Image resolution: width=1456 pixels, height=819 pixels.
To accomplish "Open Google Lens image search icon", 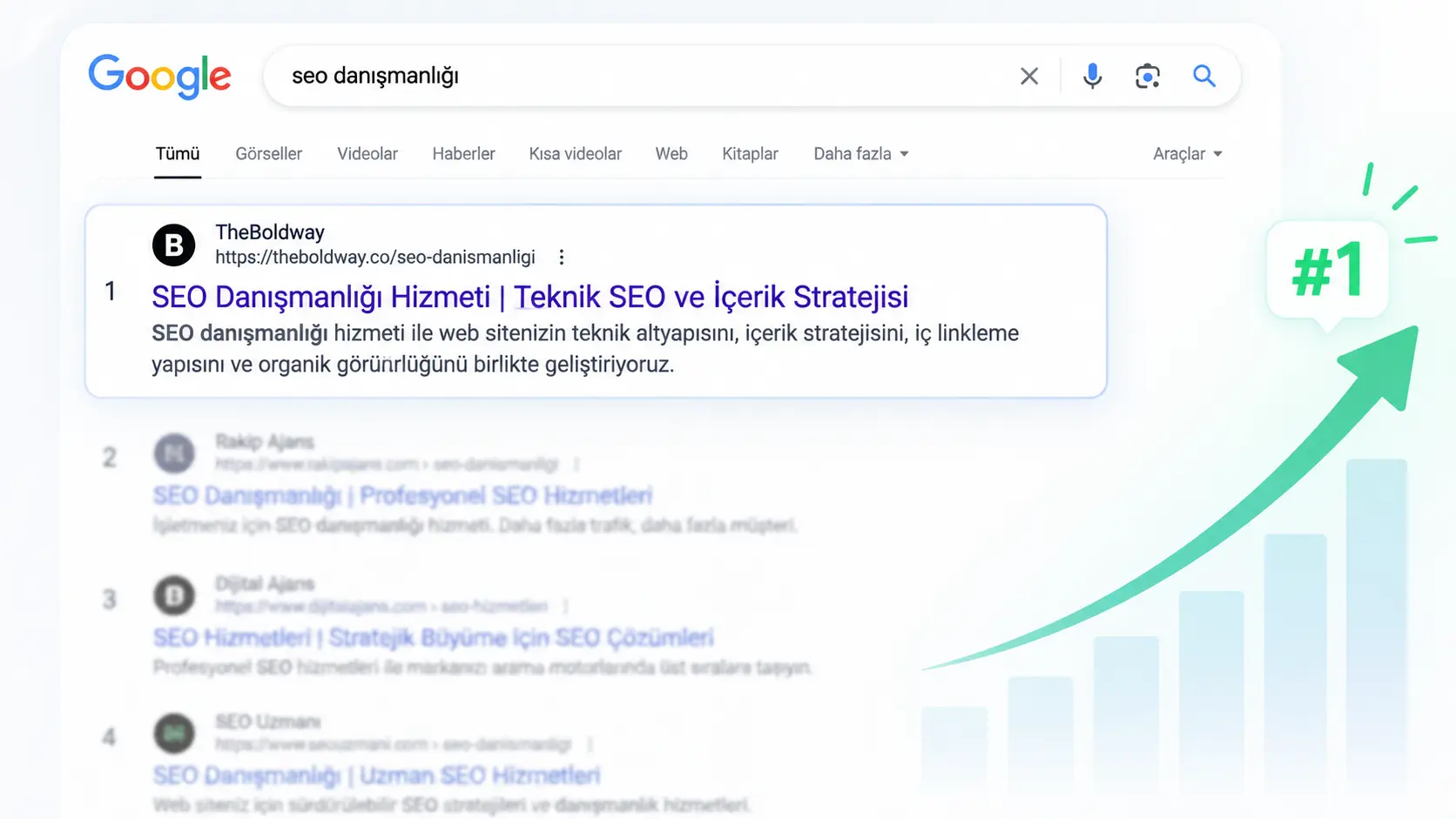I will coord(1148,77).
